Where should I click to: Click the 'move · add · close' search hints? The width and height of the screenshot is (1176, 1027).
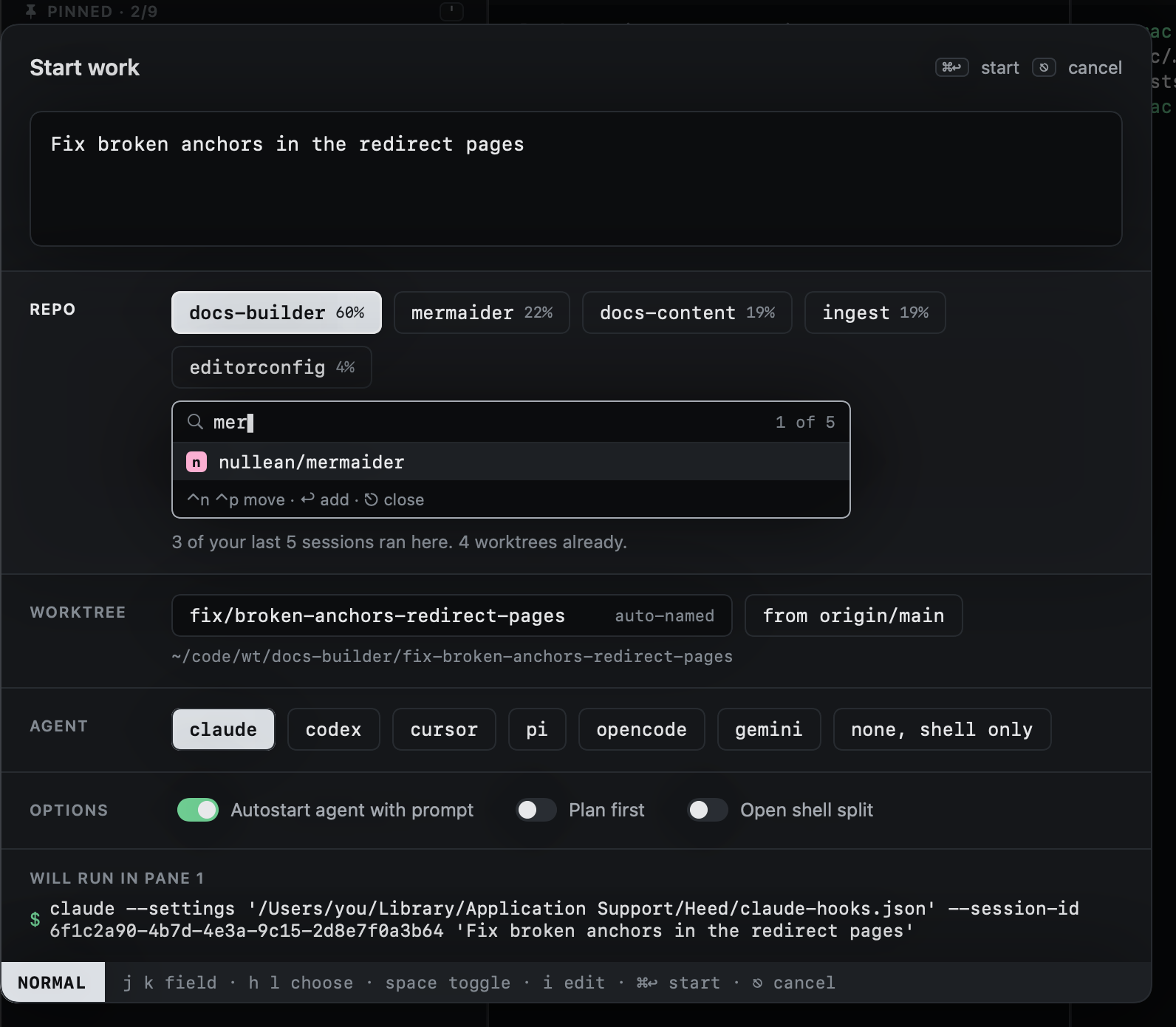tap(306, 499)
